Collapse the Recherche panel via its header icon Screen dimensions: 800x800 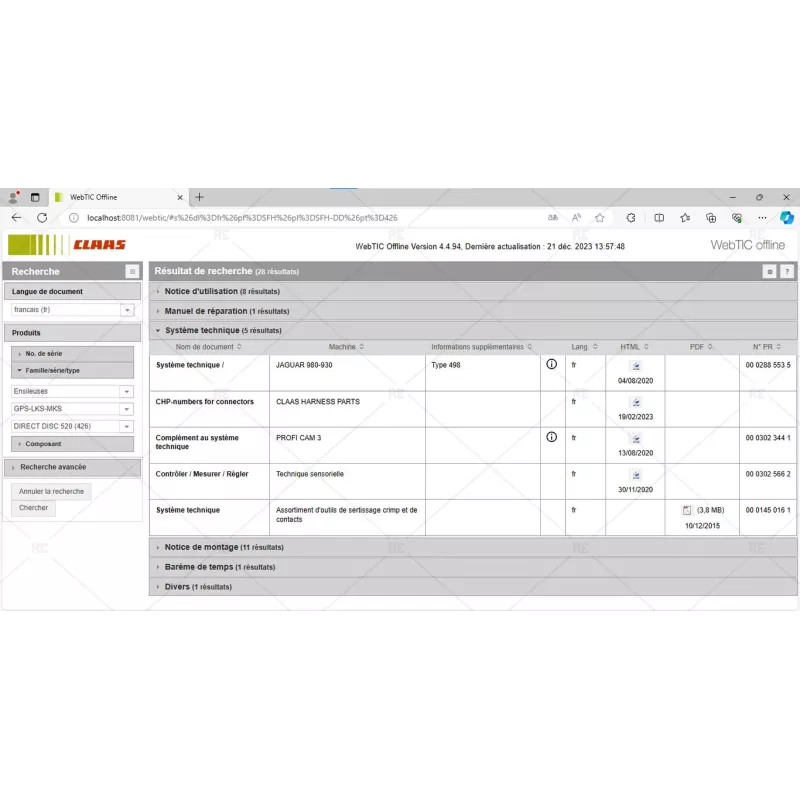[131, 271]
